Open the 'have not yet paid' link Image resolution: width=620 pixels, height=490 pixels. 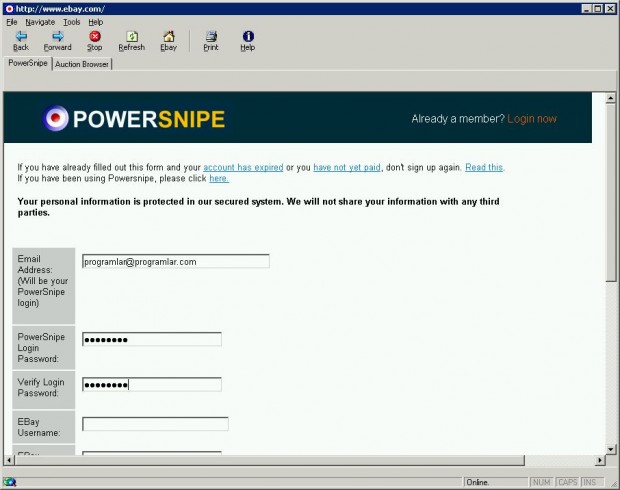(x=347, y=167)
